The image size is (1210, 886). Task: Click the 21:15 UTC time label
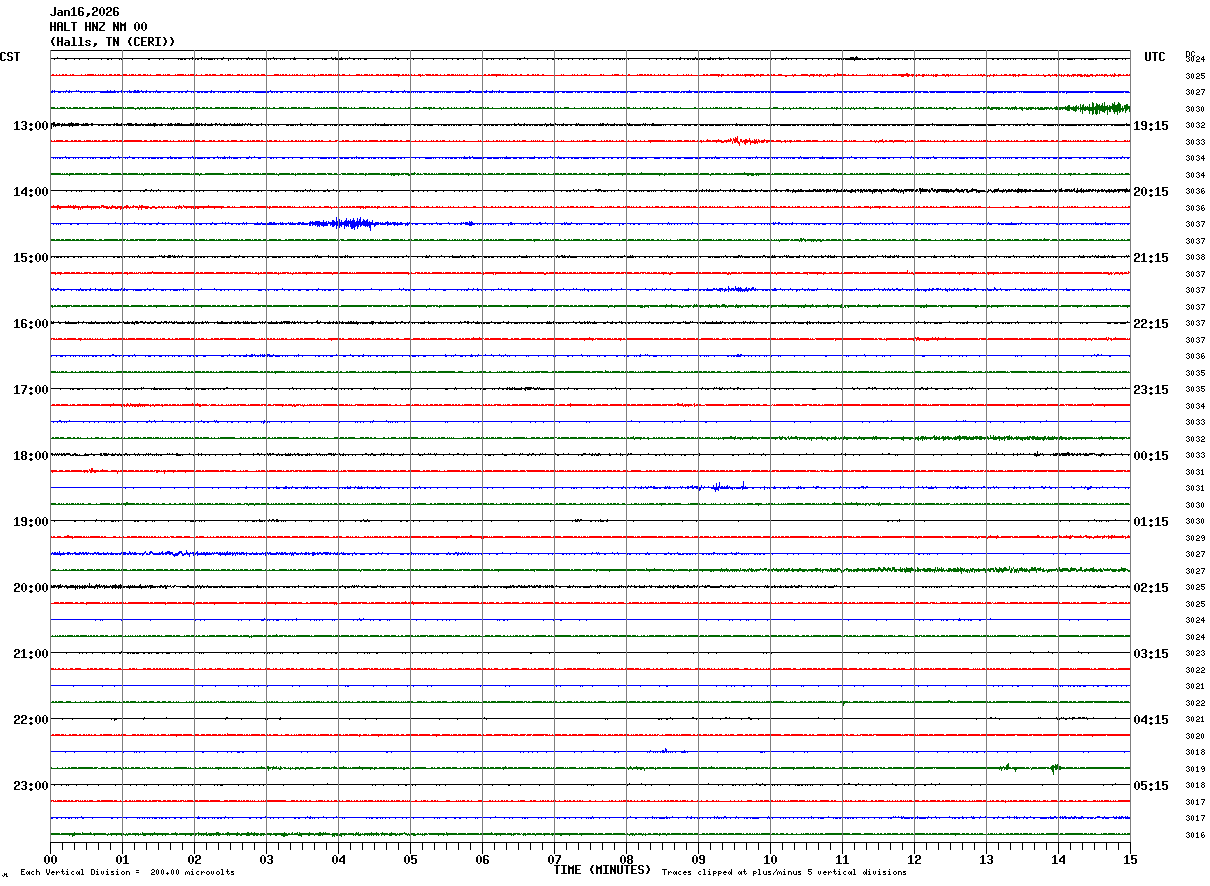pyautogui.click(x=1151, y=258)
